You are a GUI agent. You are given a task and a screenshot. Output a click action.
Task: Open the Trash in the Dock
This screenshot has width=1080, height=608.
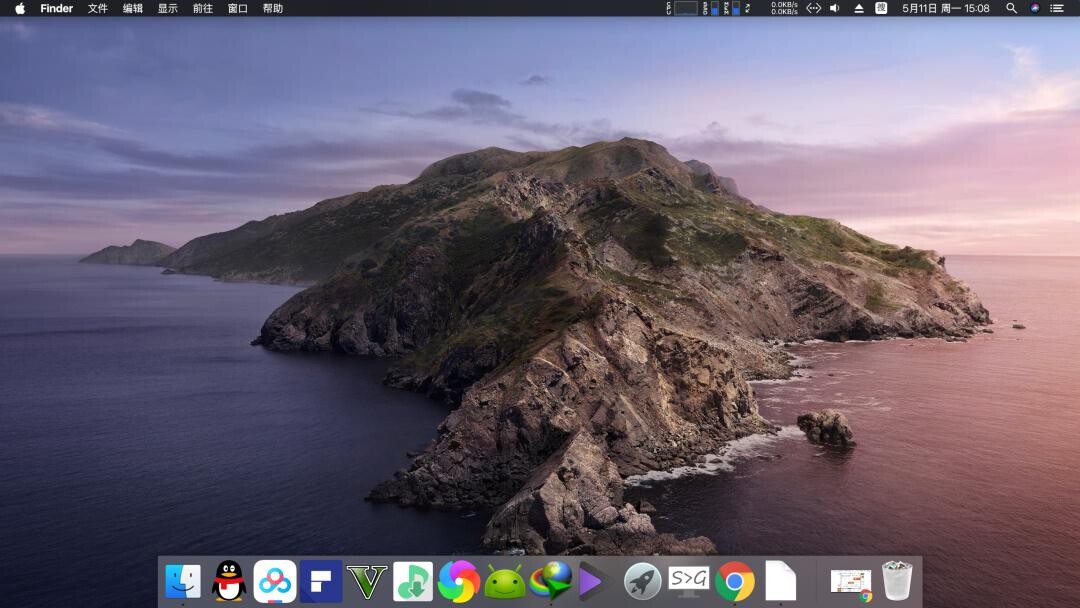(x=897, y=581)
